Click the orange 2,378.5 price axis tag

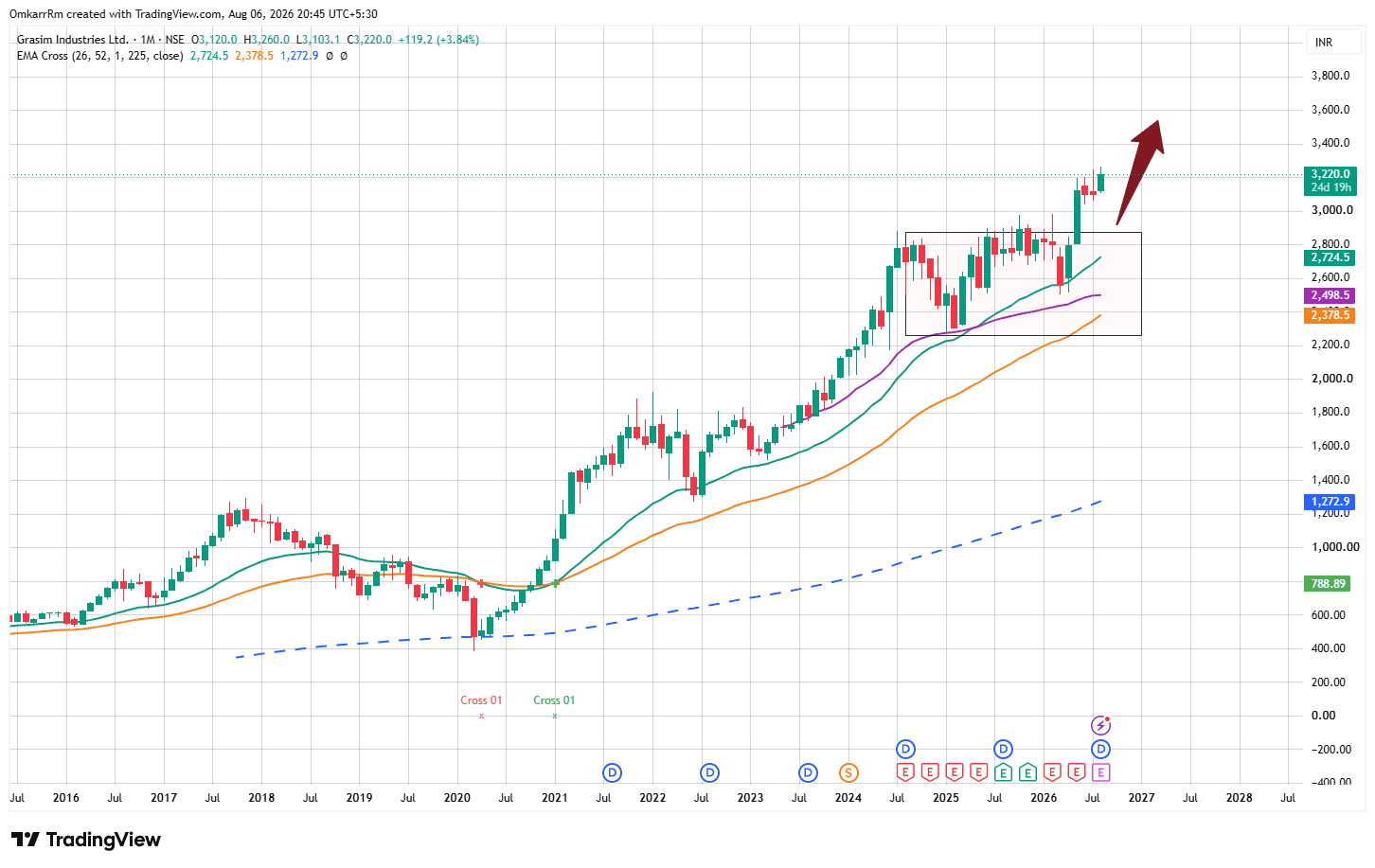coord(1330,315)
